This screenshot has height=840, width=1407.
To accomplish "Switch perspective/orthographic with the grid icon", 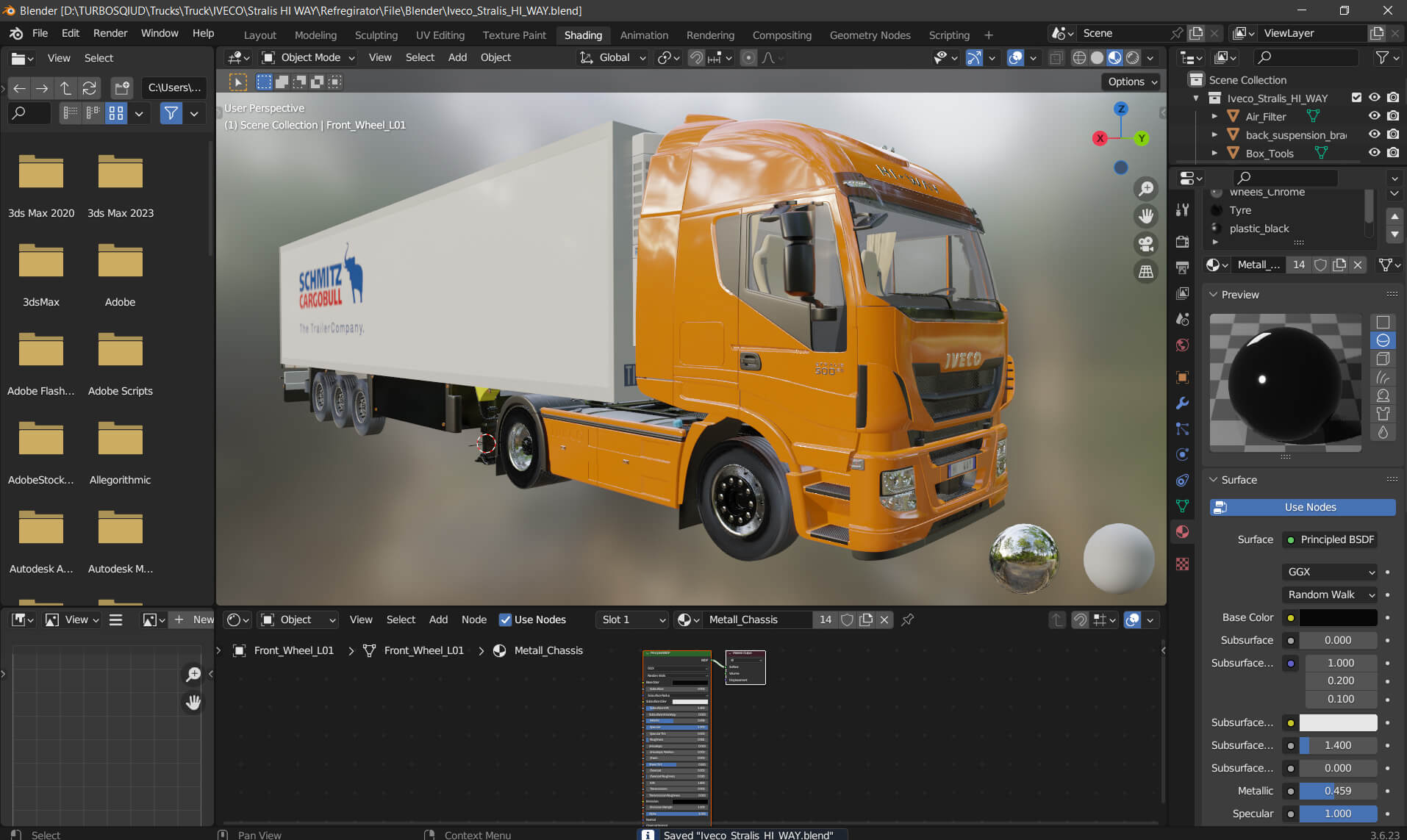I will [1146, 272].
